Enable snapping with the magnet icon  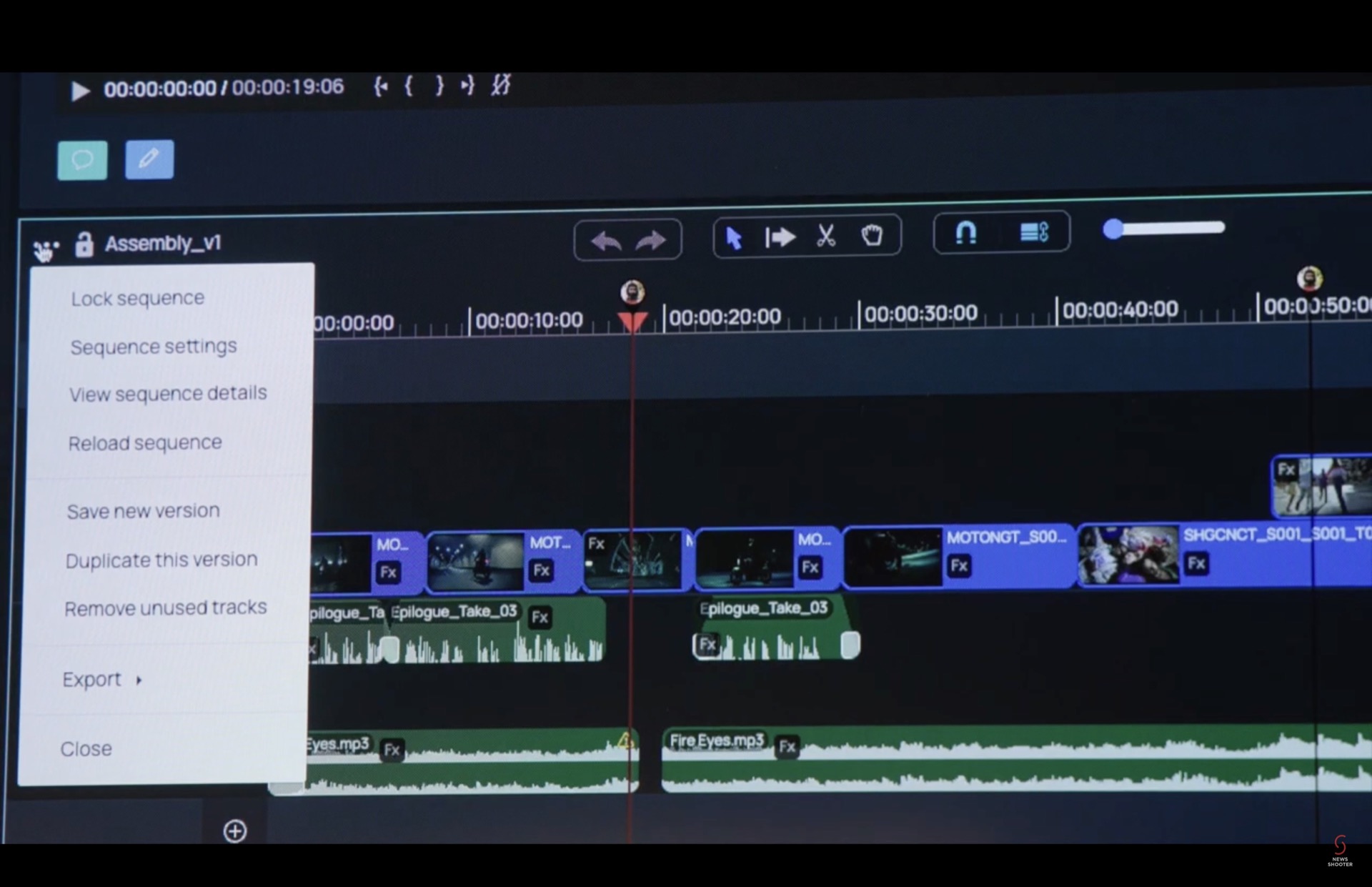point(967,233)
